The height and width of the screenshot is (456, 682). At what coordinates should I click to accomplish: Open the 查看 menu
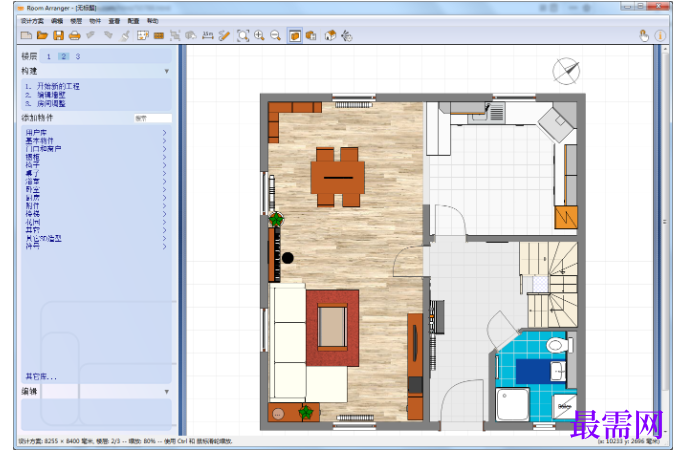click(x=114, y=21)
